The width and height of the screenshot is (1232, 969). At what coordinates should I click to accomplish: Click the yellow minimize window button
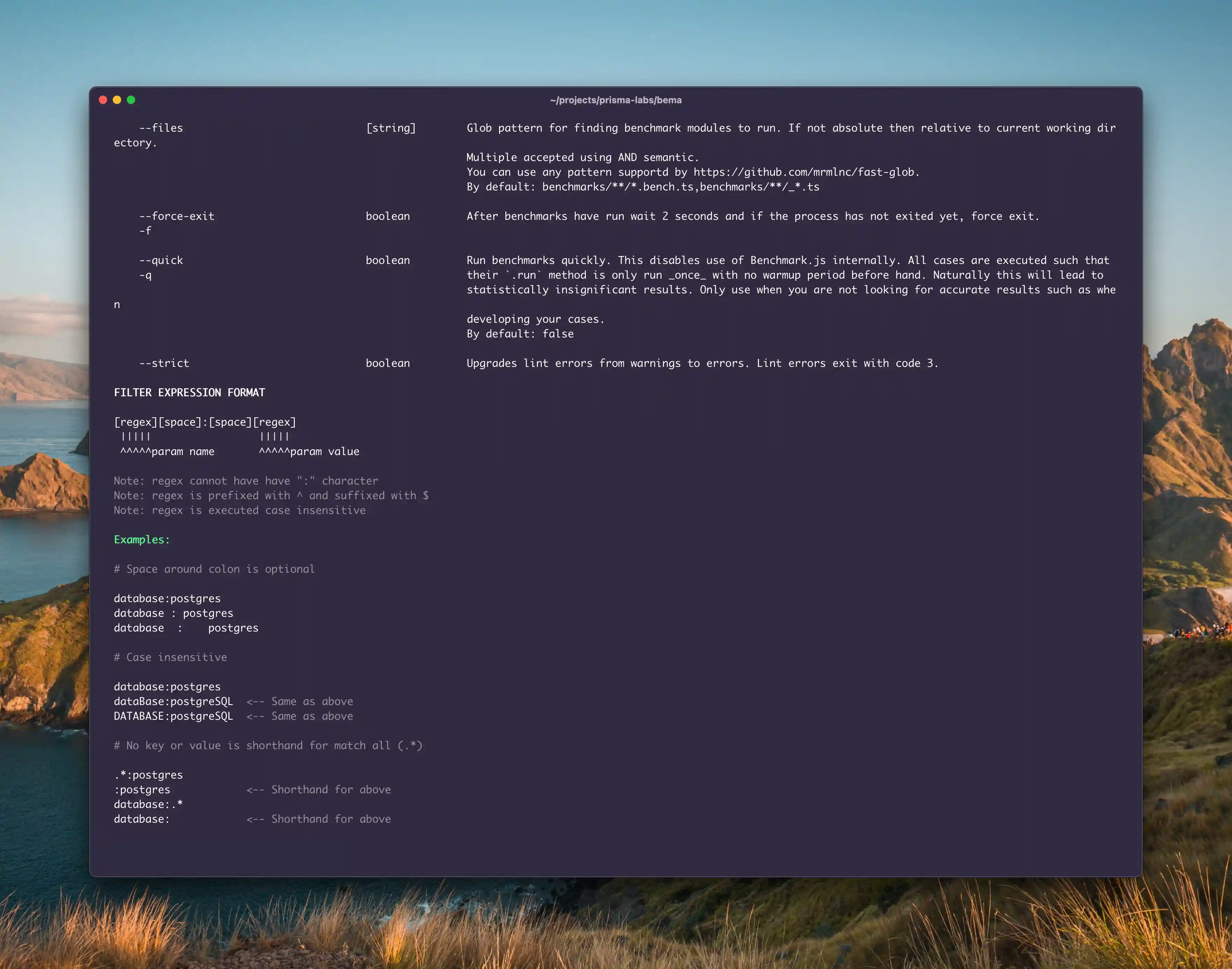[x=117, y=100]
